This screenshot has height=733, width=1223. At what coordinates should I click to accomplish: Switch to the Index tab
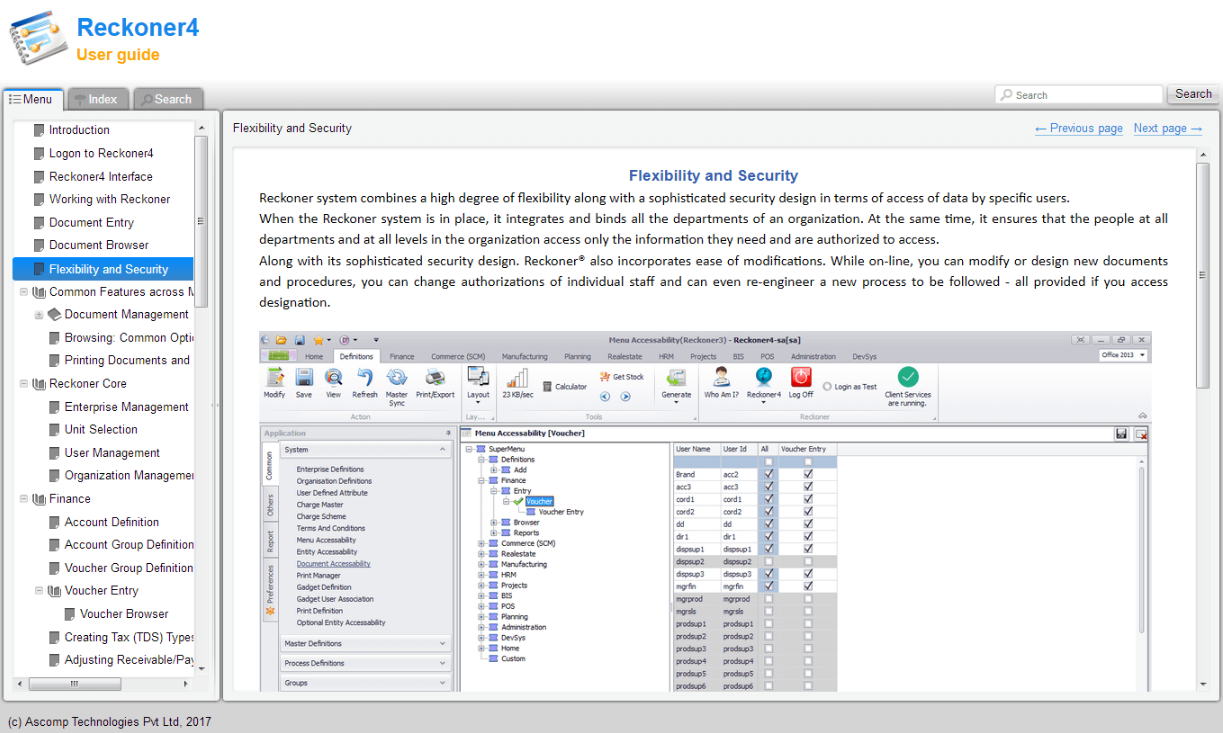point(99,99)
